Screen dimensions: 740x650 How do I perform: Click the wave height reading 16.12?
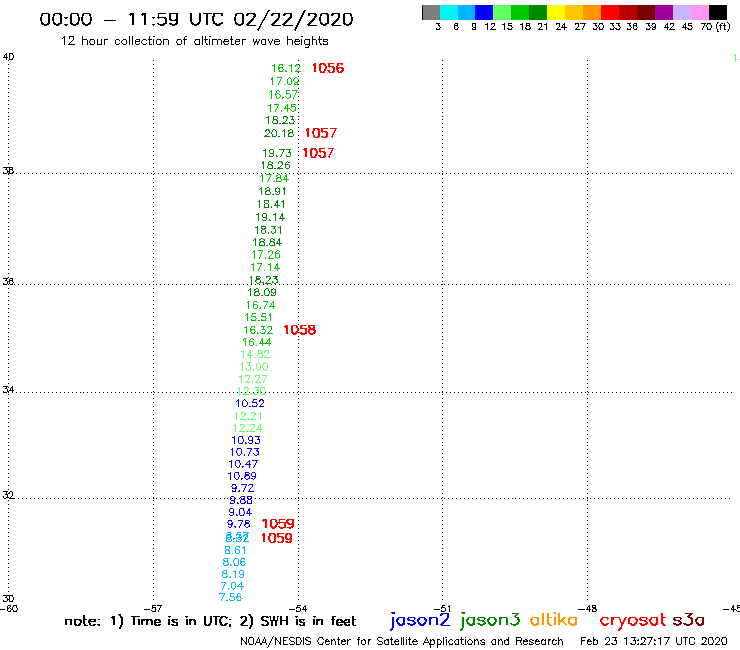(286, 68)
